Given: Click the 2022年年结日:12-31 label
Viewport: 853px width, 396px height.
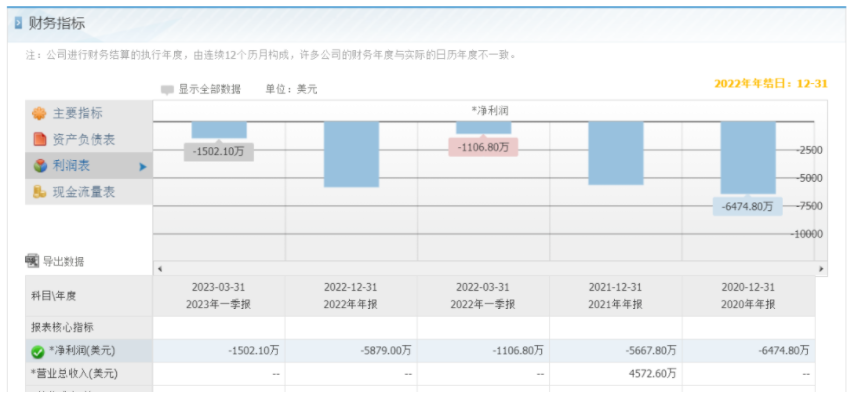Looking at the screenshot, I should [x=770, y=84].
